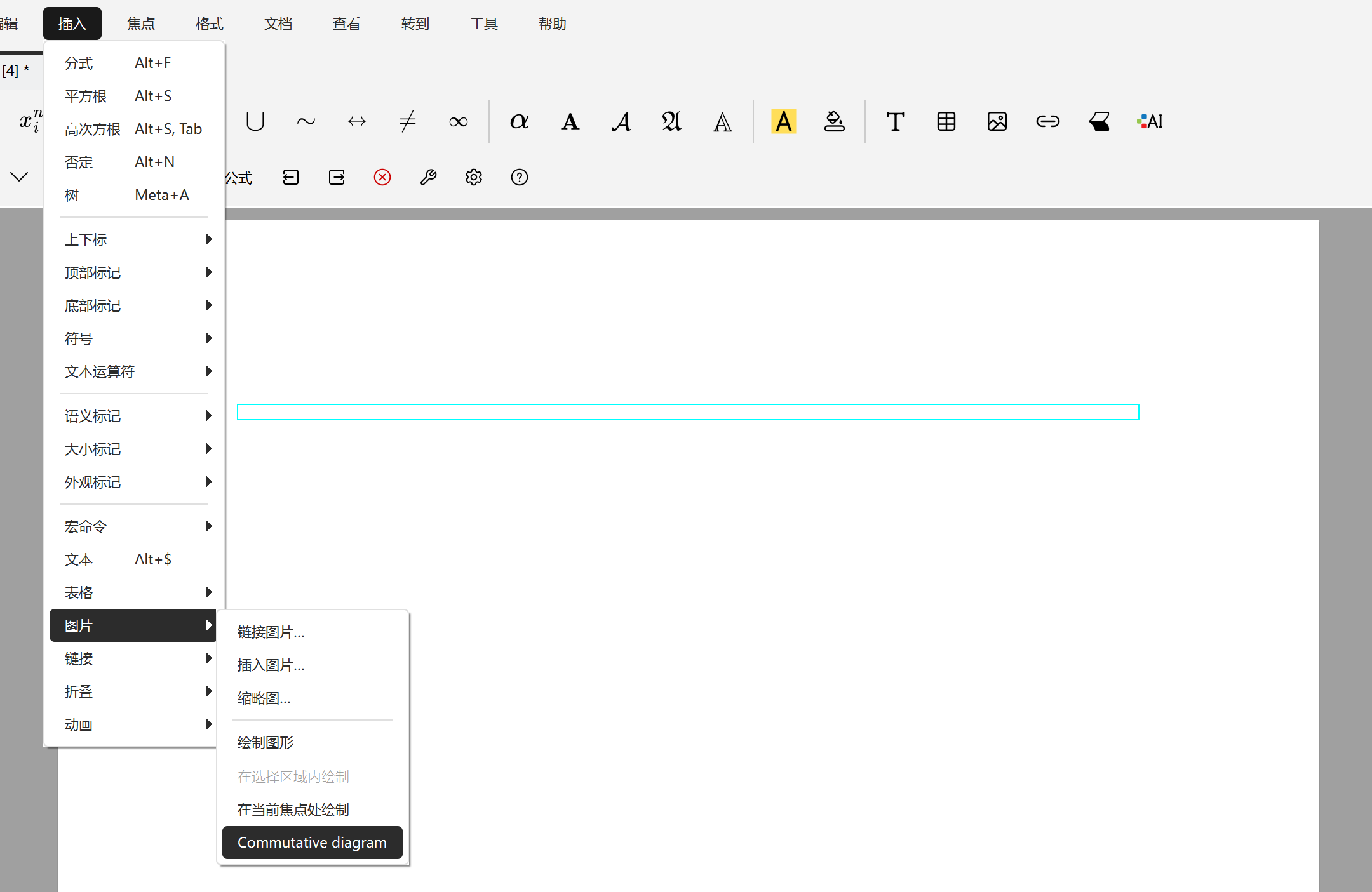Click the red circled X icon

point(382,177)
